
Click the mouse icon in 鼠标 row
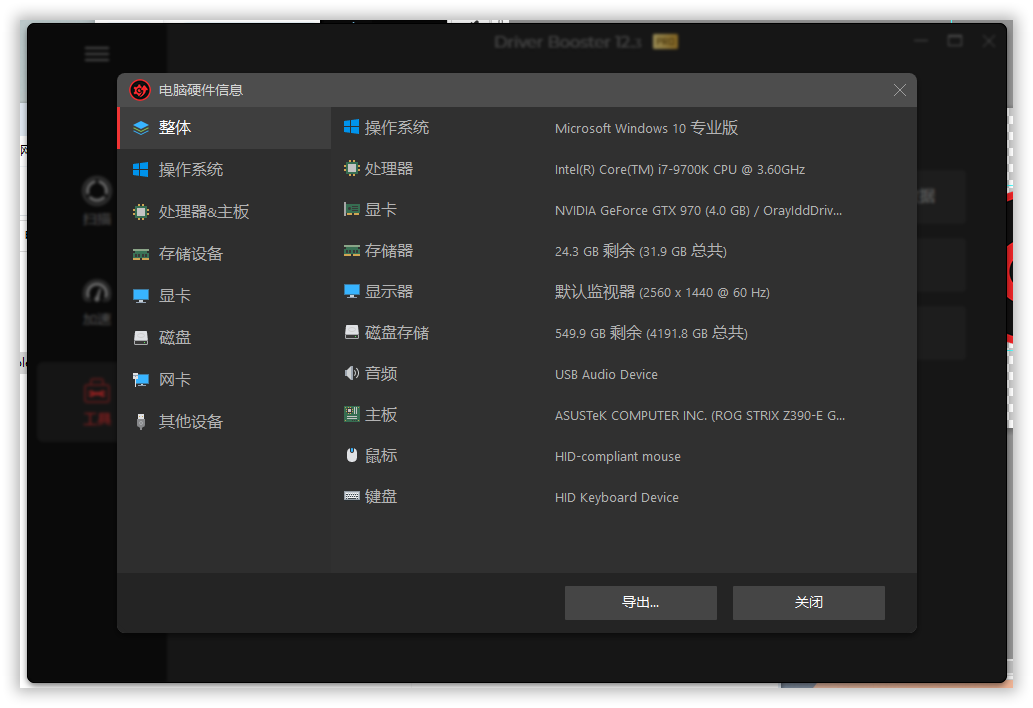(x=352, y=455)
